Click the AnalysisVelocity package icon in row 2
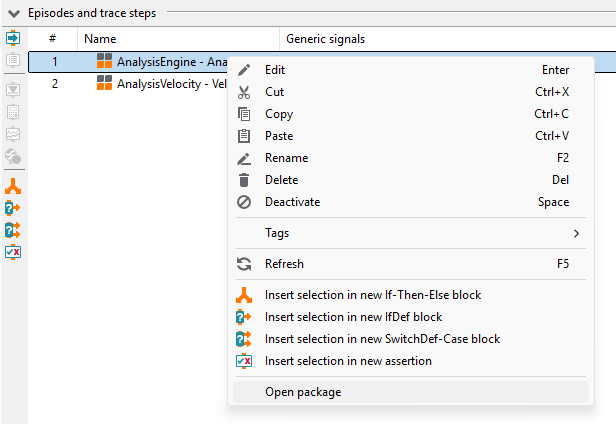The height and width of the screenshot is (424, 616). [104, 83]
